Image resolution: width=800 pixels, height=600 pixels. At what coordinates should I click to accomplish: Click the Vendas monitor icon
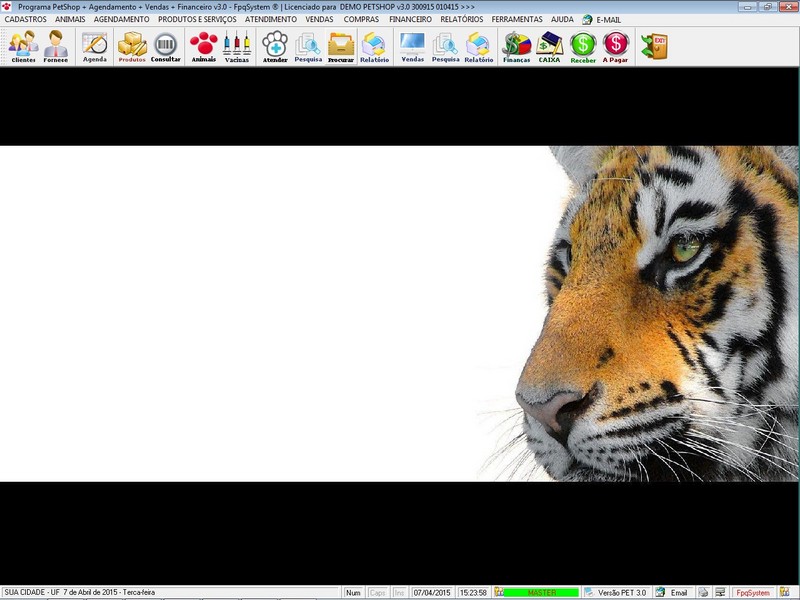click(x=412, y=46)
